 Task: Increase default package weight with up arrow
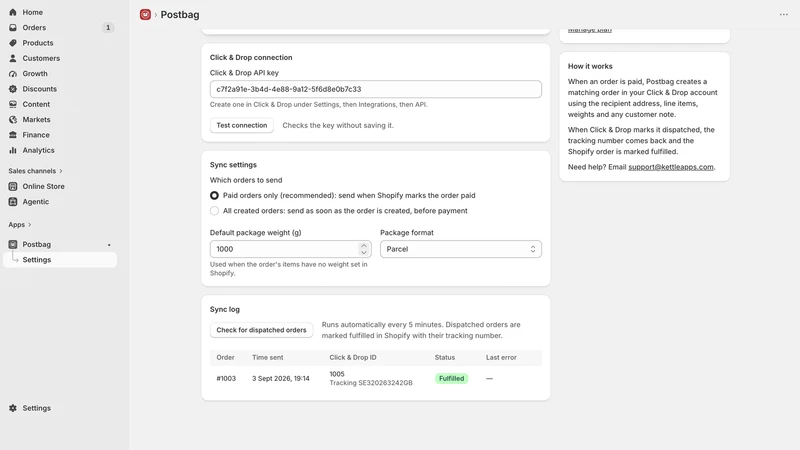pos(363,245)
